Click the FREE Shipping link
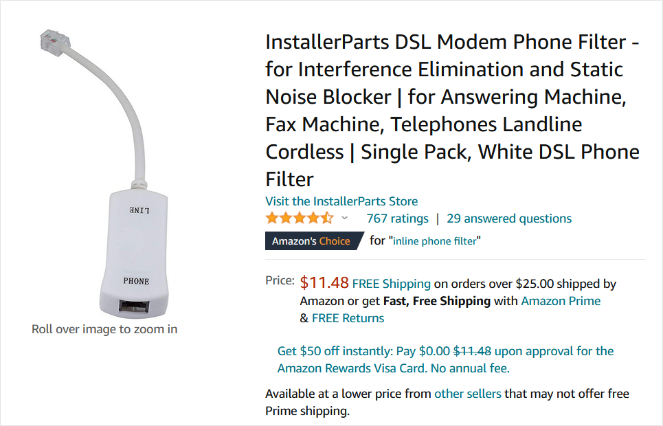 pyautogui.click(x=391, y=284)
